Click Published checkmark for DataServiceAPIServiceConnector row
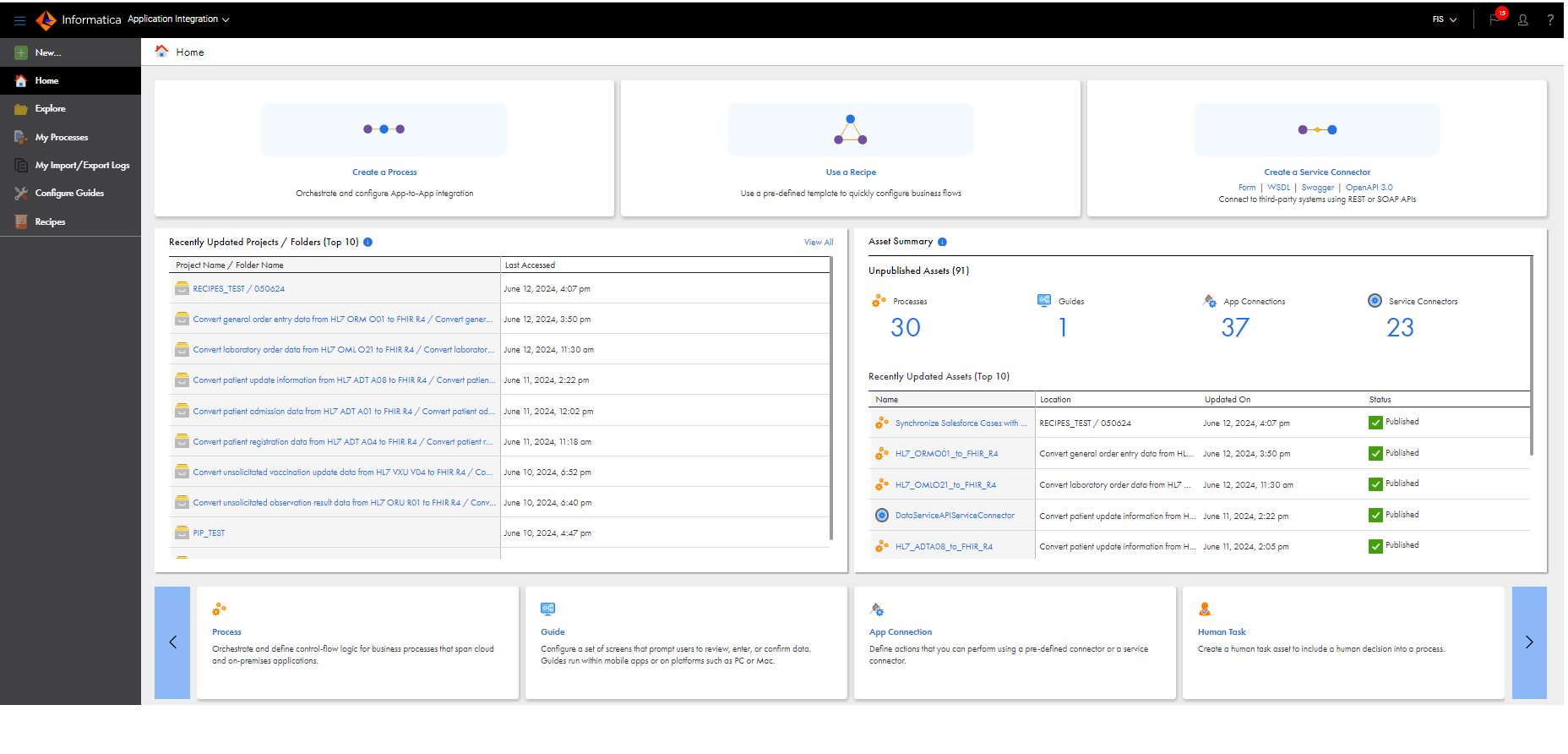 (x=1375, y=516)
